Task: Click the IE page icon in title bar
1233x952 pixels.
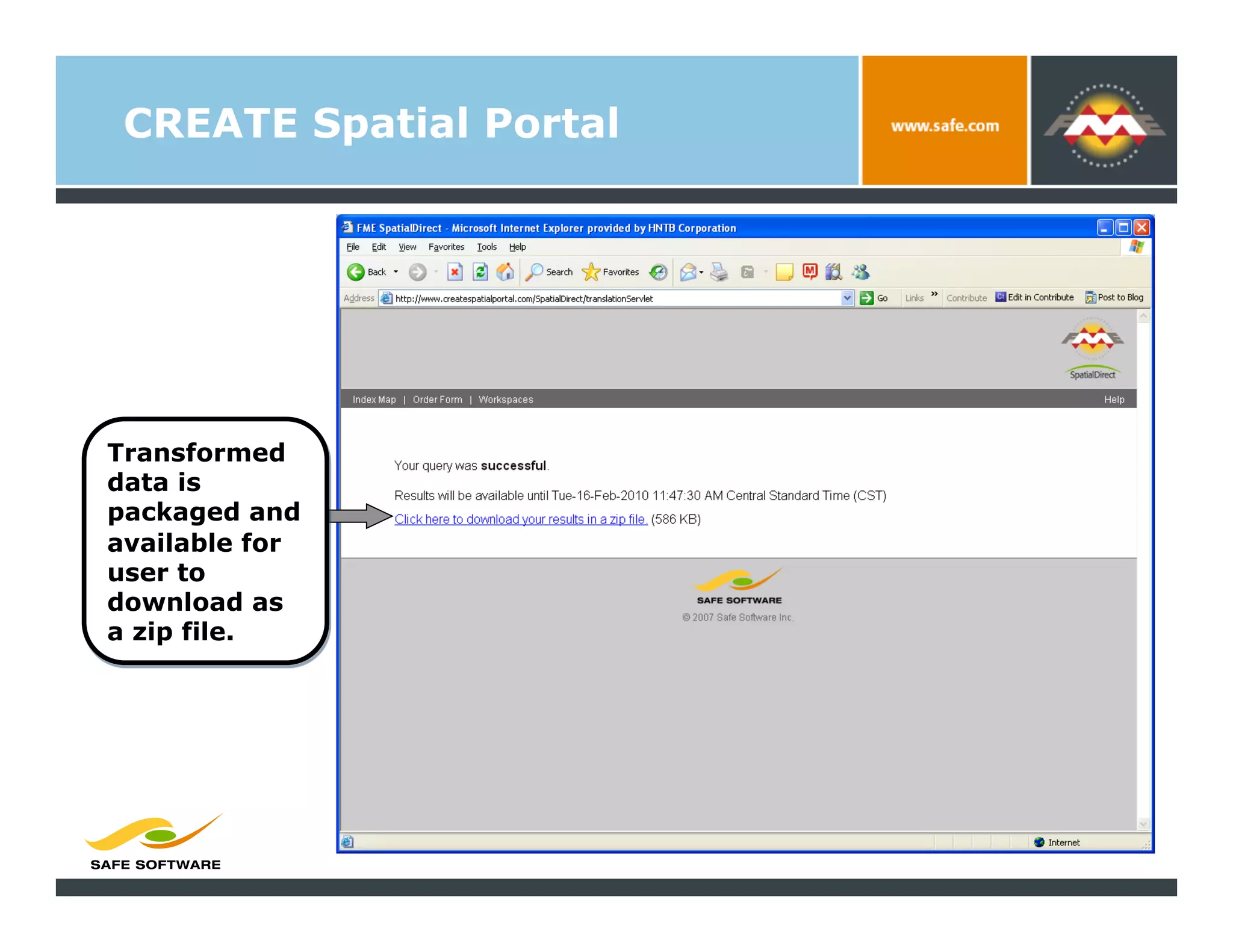Action: tap(347, 227)
